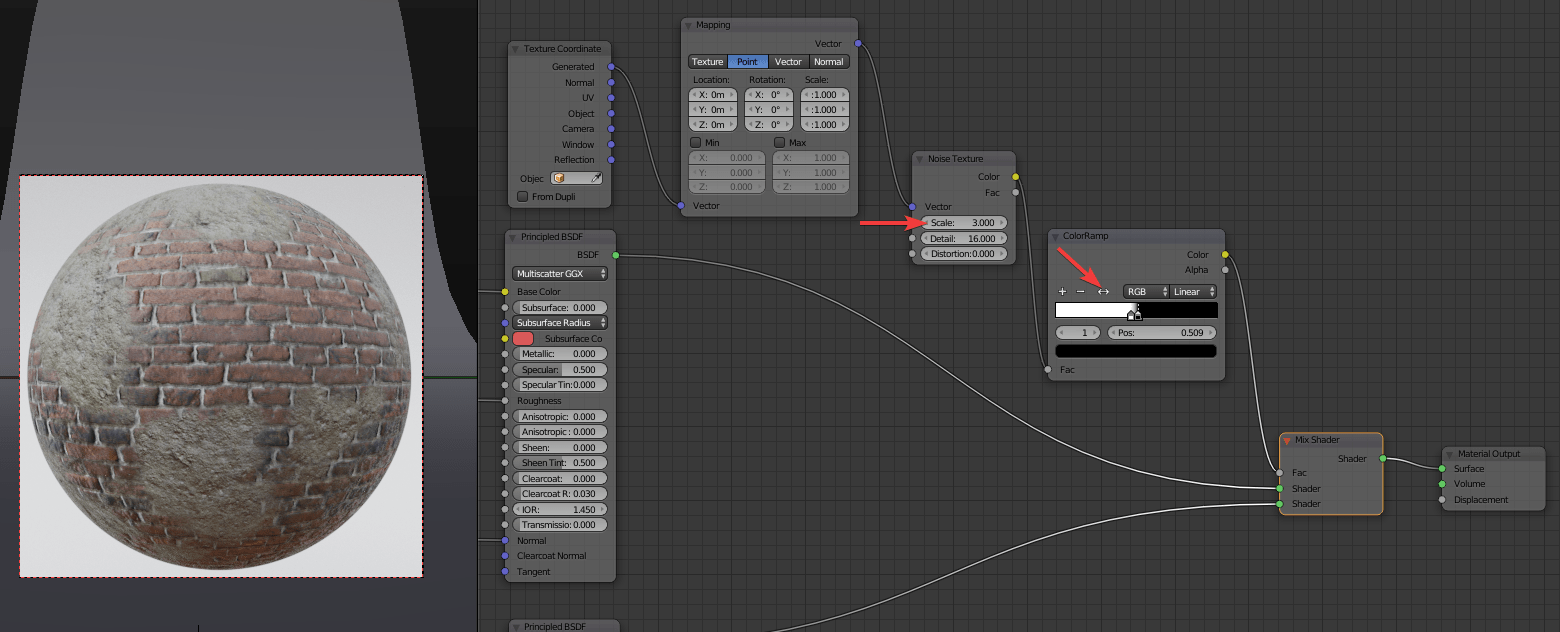Click the Pos: 0.509 field in ColorRamp
The height and width of the screenshot is (632, 1560).
pyautogui.click(x=1162, y=331)
